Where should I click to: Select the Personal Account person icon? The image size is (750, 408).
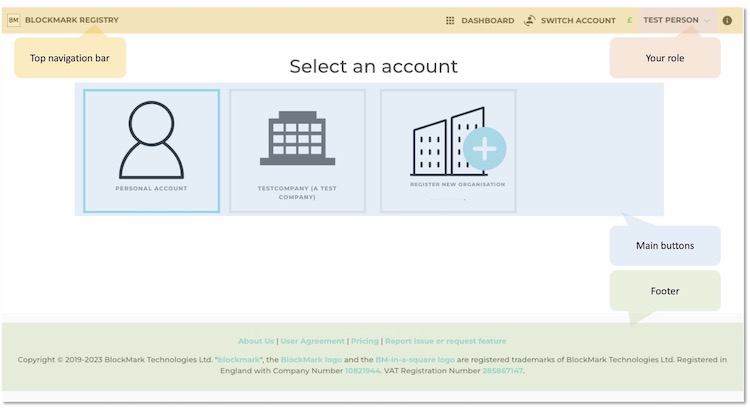(151, 139)
